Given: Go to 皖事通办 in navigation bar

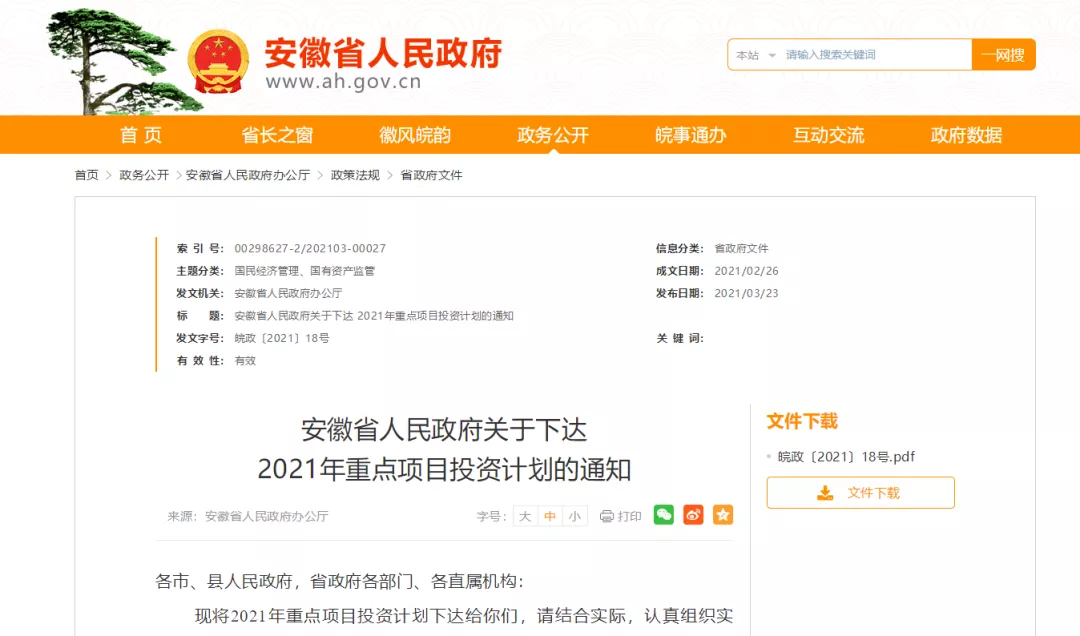Looking at the screenshot, I should 690,135.
